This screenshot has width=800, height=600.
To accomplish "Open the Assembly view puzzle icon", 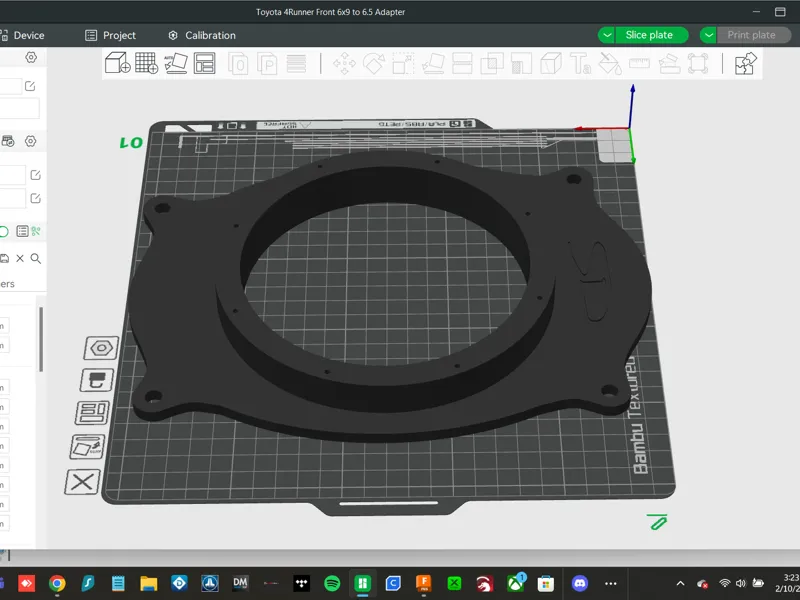I will pos(745,63).
